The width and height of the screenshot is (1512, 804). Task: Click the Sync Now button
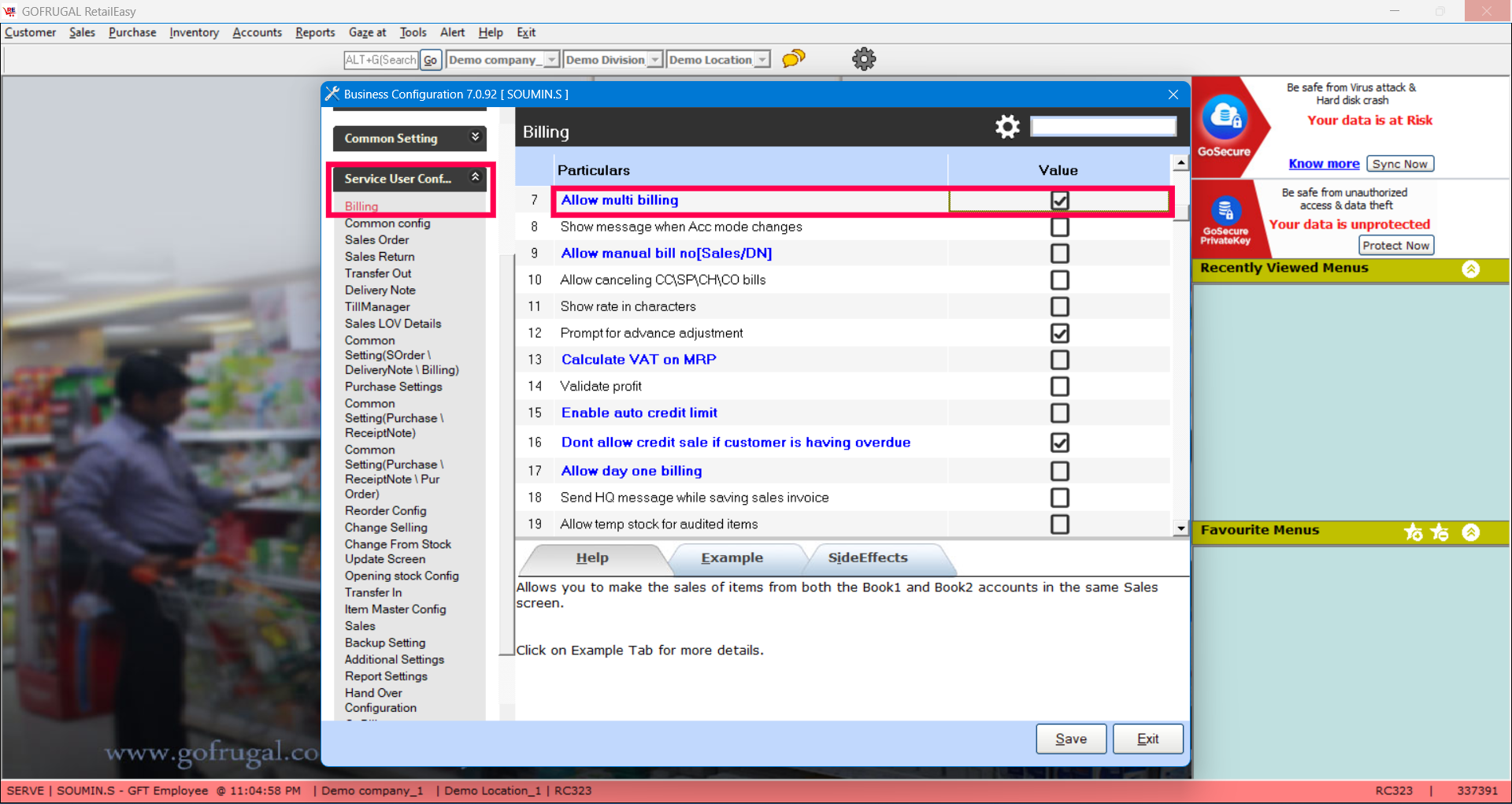point(1399,164)
